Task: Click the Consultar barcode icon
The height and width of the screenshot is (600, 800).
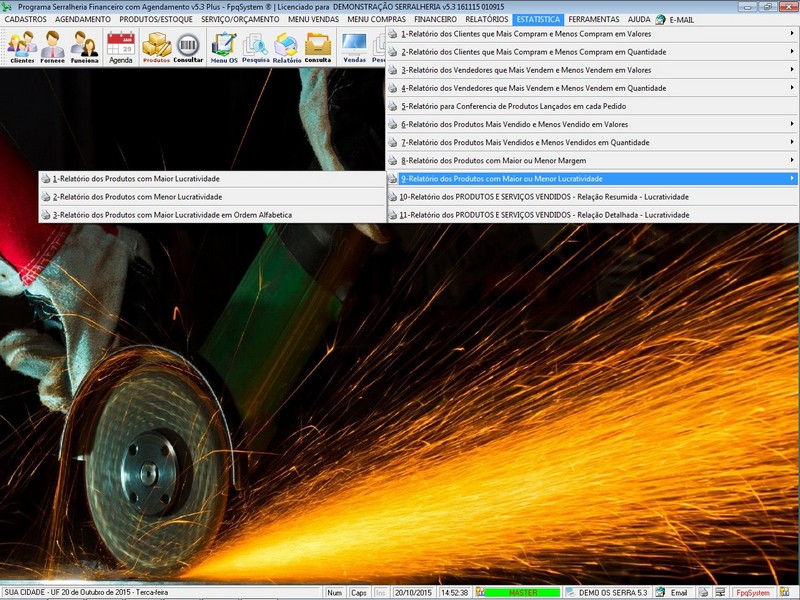Action: (x=188, y=46)
